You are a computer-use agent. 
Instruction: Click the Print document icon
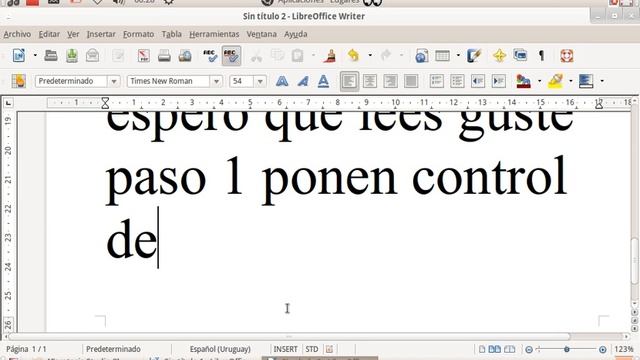tap(164, 56)
